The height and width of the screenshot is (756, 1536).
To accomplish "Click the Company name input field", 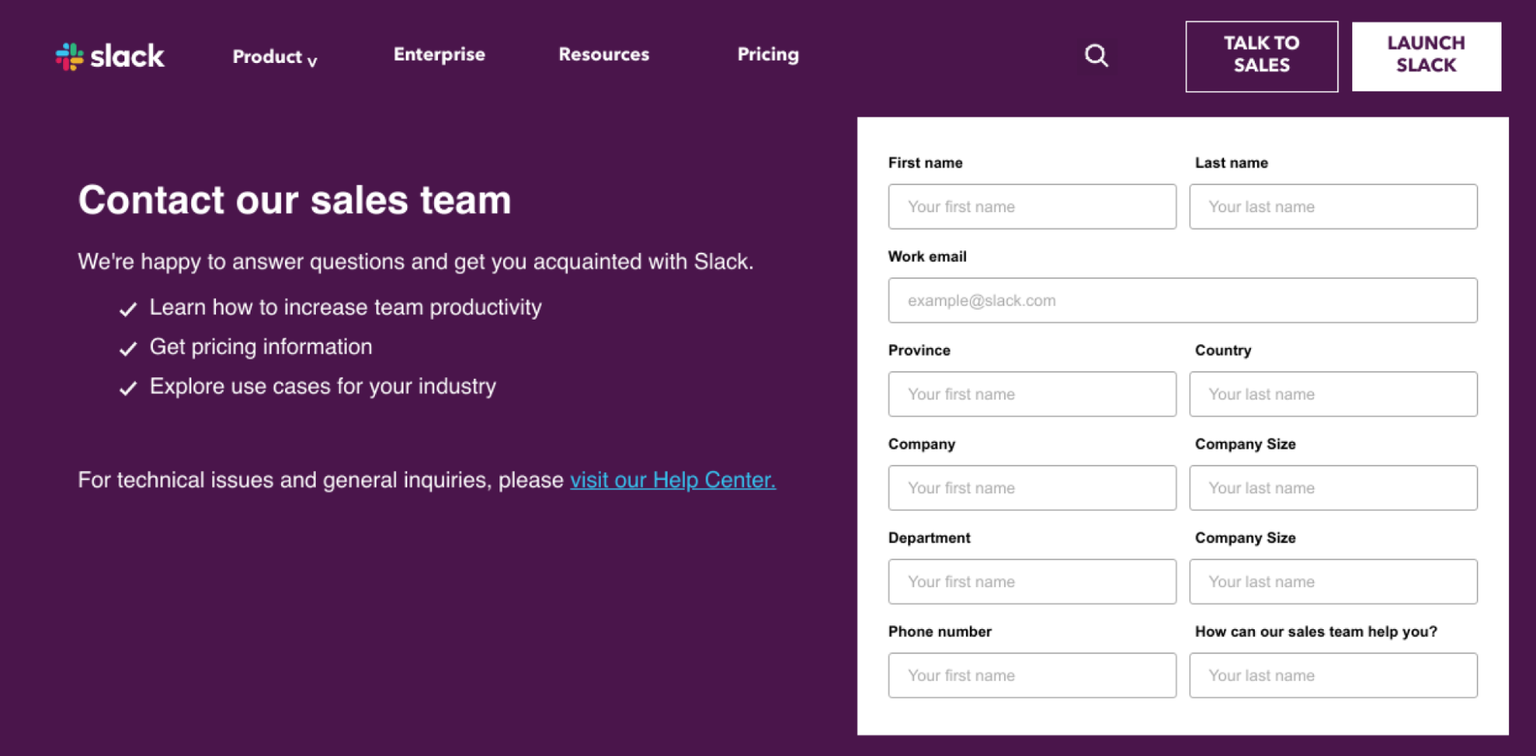I will 1032,488.
